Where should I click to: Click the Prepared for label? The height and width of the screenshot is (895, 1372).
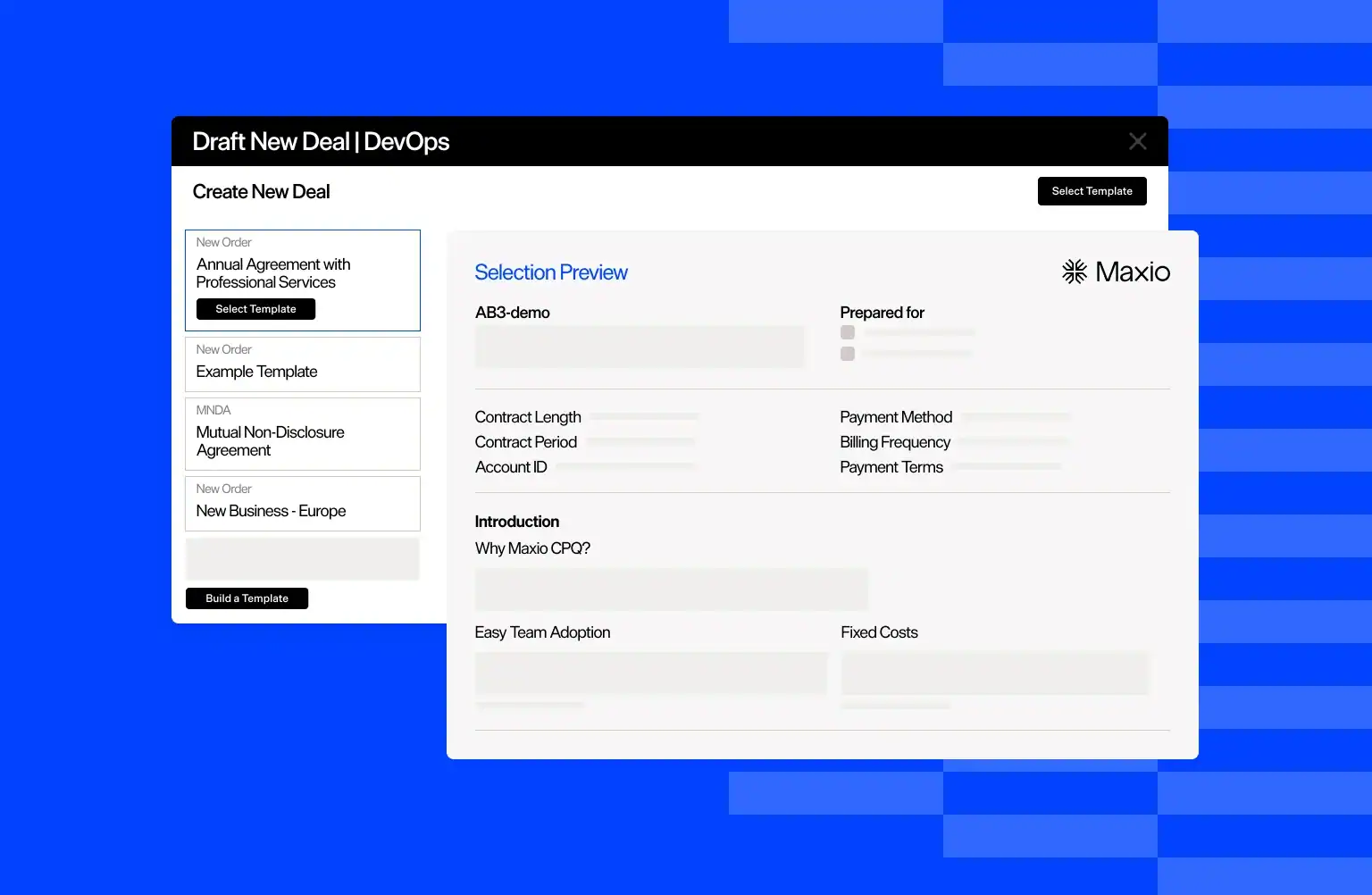(x=882, y=313)
